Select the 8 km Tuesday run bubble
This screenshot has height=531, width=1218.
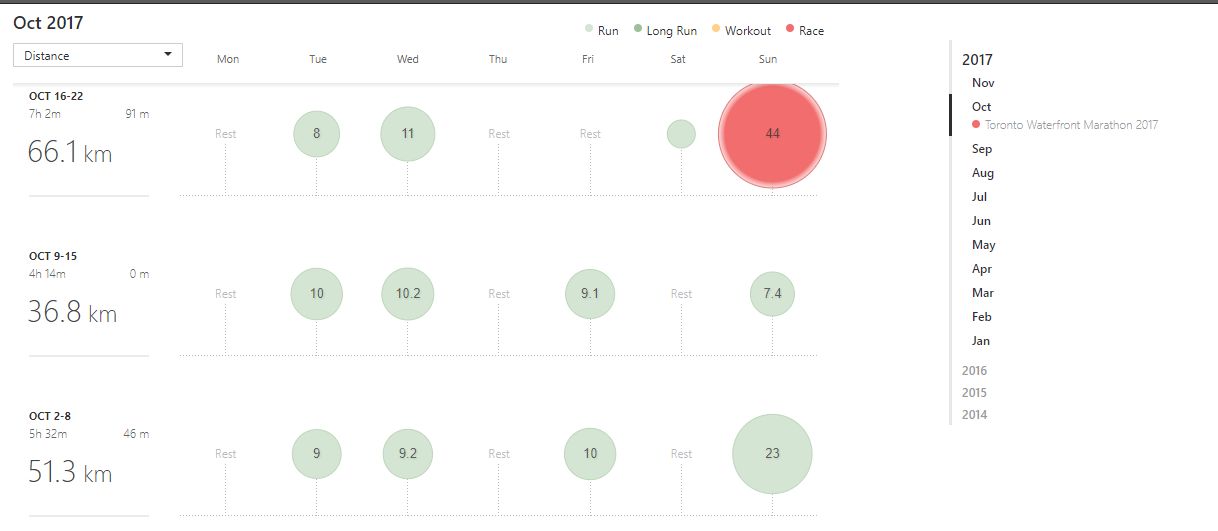317,134
